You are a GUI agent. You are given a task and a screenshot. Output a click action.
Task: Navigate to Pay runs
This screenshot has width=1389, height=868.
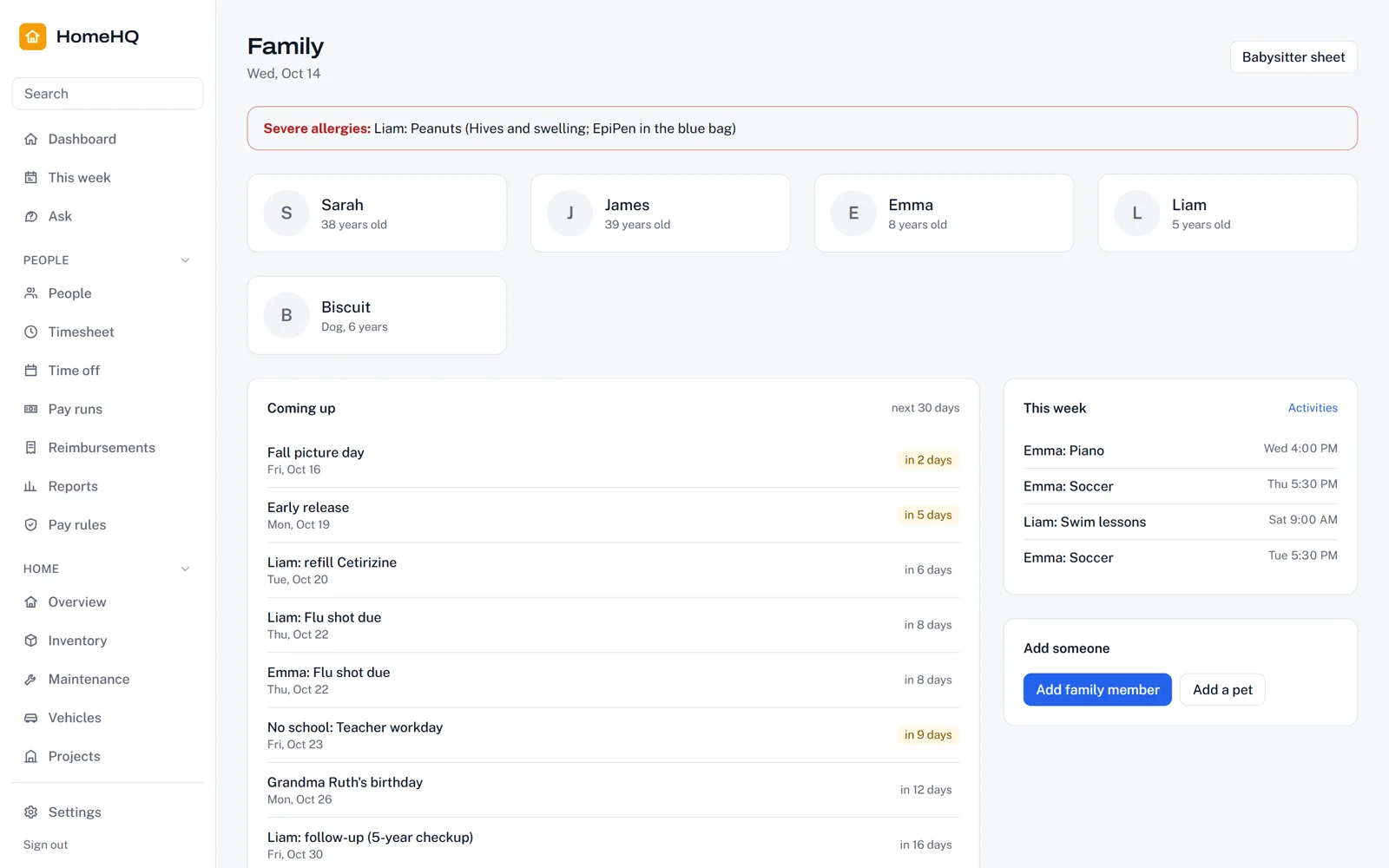tap(108, 409)
